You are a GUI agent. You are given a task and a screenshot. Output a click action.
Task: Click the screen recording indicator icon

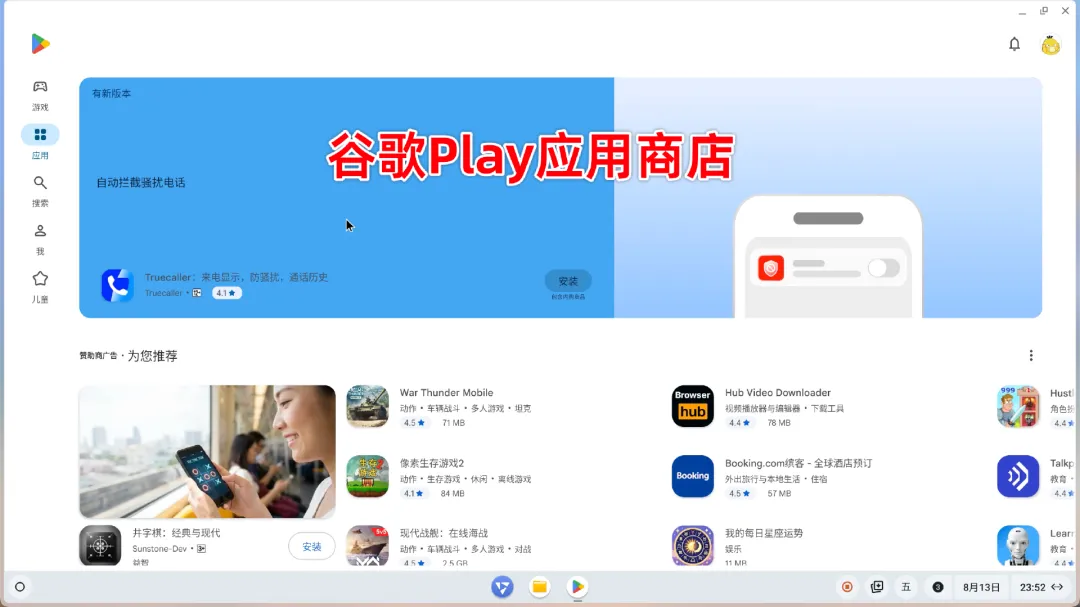tap(847, 587)
